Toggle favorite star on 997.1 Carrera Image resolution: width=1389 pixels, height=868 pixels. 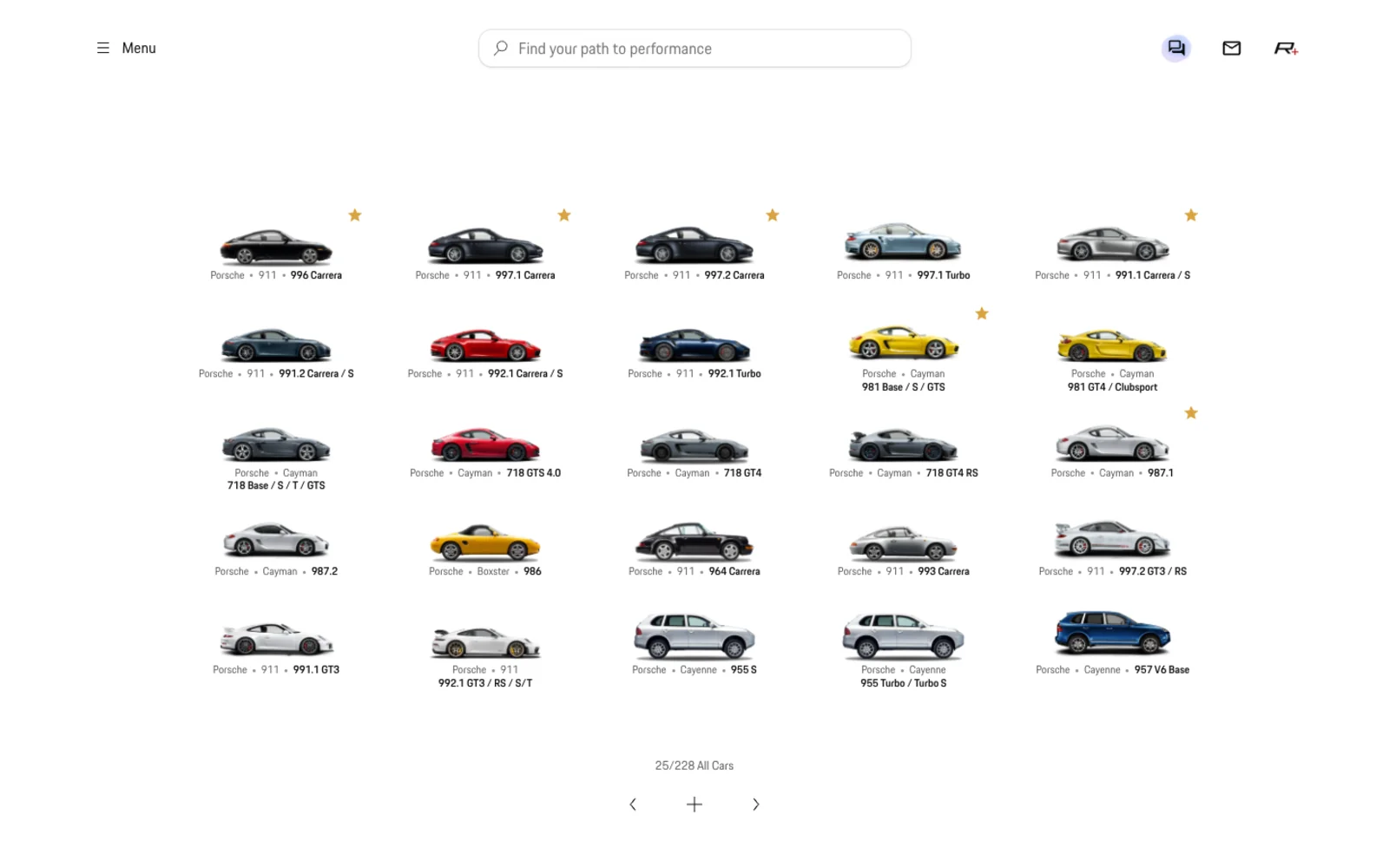[x=564, y=215]
